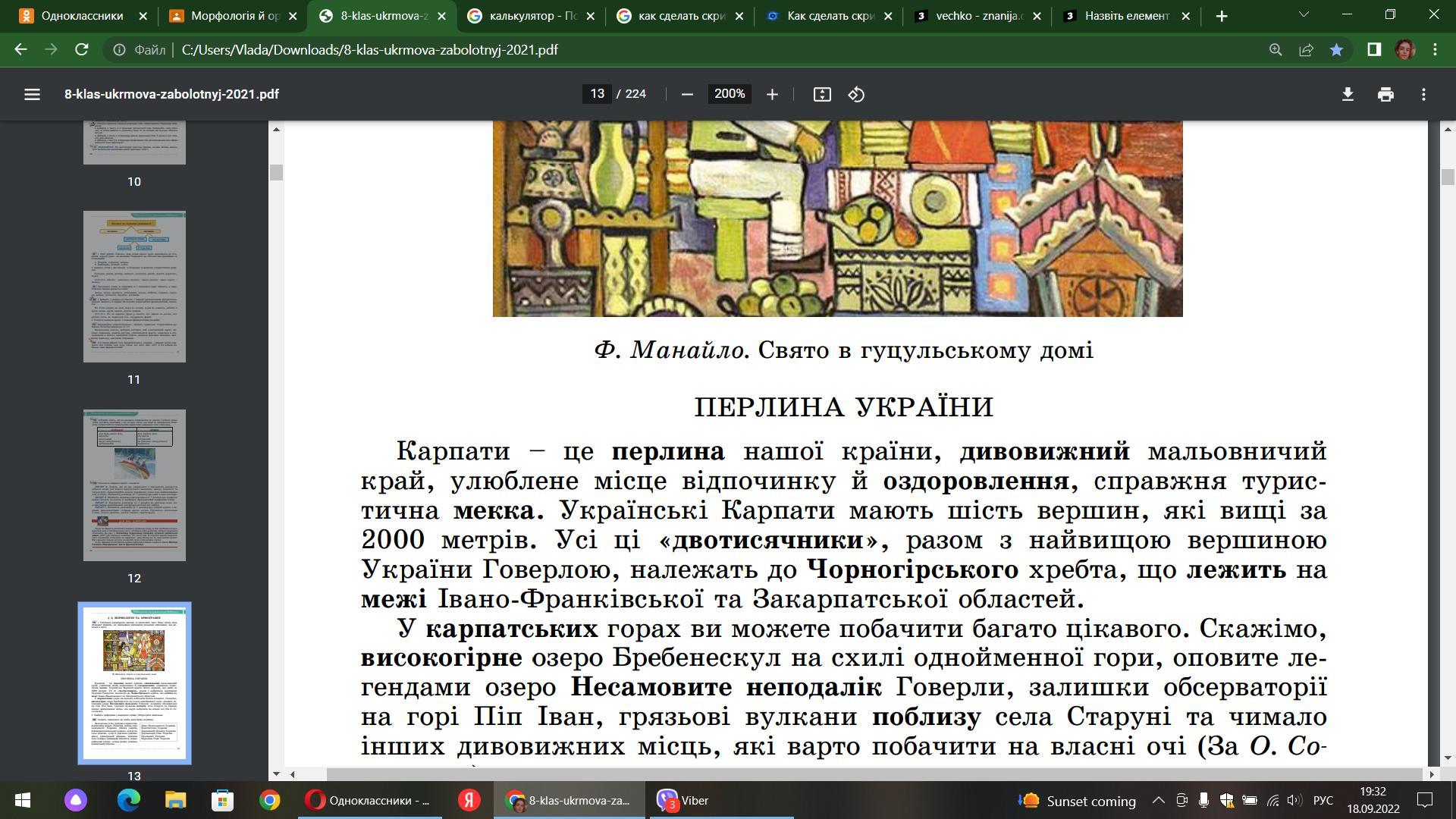Image resolution: width=1456 pixels, height=819 pixels.
Task: Click the zoom in plus button
Action: click(772, 94)
